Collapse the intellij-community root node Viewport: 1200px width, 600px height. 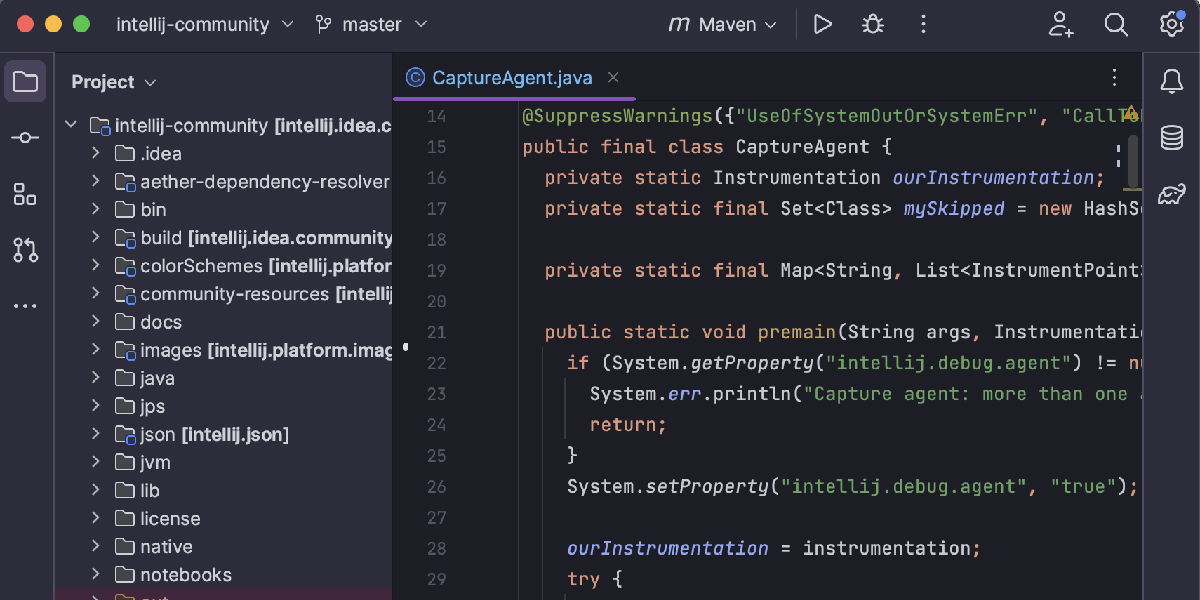71,125
